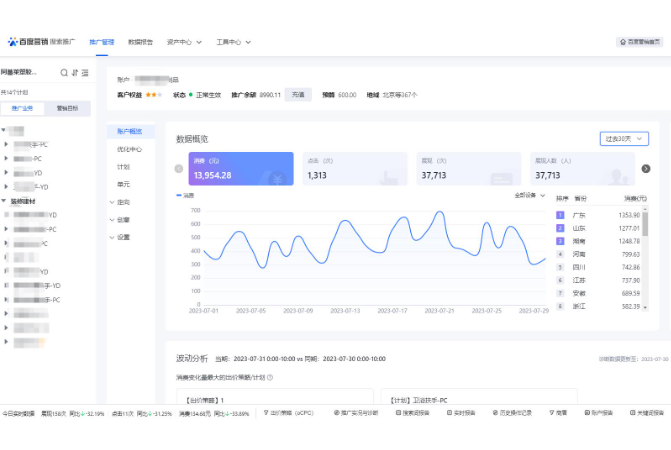The width and height of the screenshot is (671, 450).
Task: Open the 工具中心 top navigation menu
Action: 233,42
